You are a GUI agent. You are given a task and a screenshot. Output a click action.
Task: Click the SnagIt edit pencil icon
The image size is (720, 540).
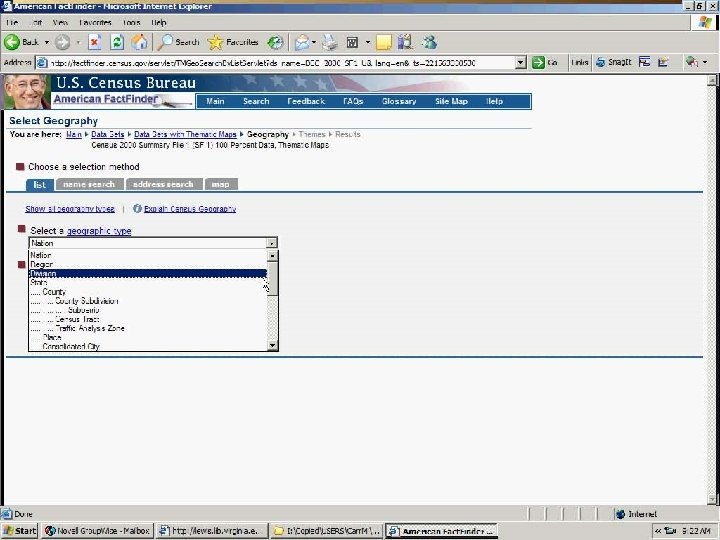663,62
